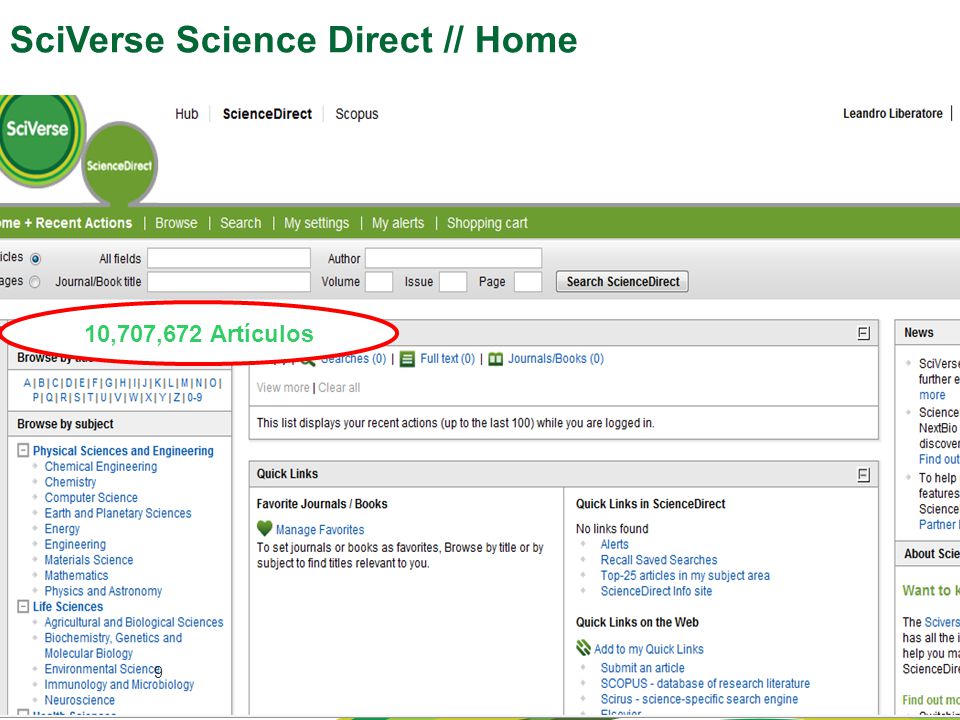Viewport: 960px width, 720px height.
Task: Open Energy subject
Action: coord(62,529)
